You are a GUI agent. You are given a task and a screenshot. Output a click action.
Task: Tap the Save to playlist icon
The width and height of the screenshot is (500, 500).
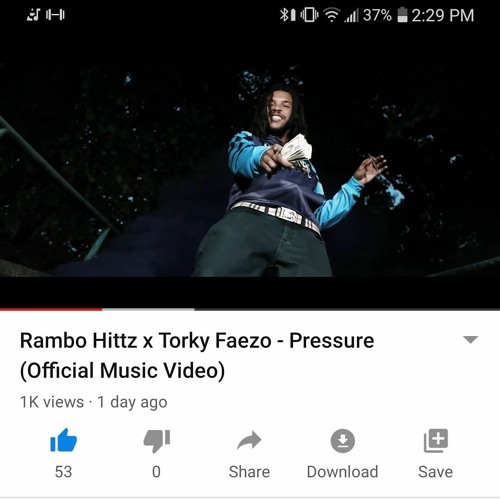(436, 441)
